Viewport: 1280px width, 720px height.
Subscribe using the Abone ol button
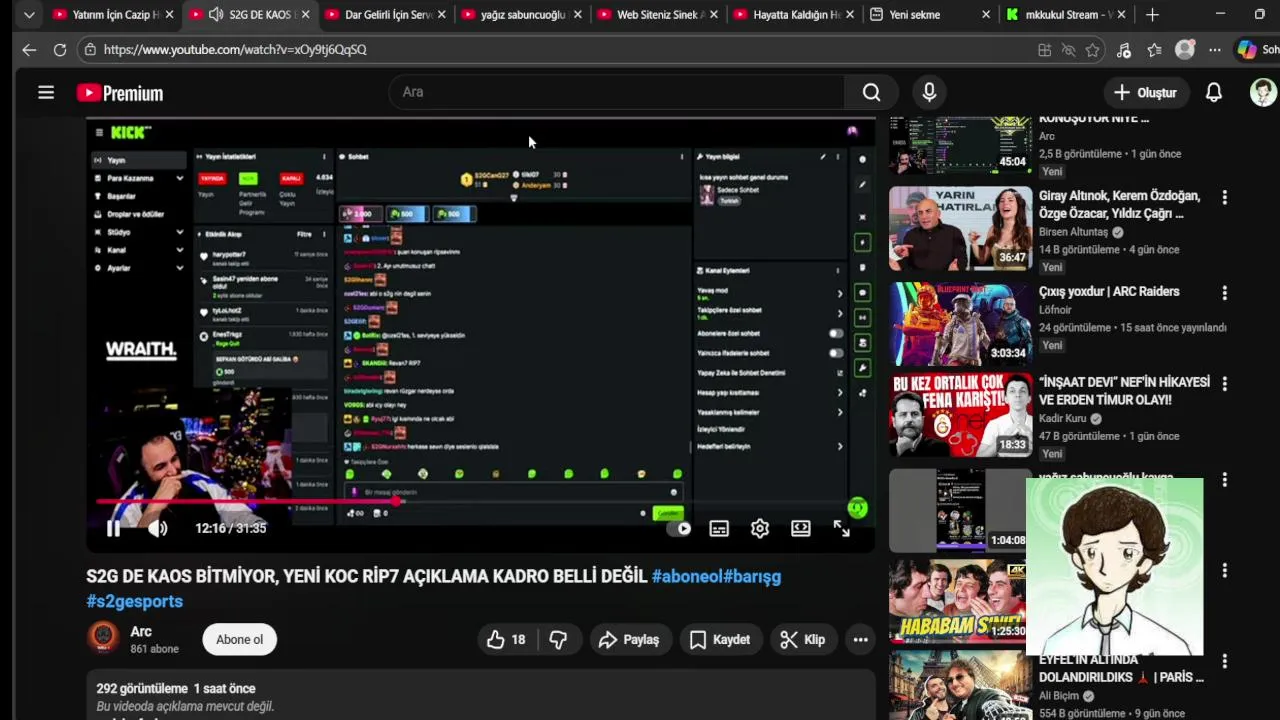tap(240, 640)
